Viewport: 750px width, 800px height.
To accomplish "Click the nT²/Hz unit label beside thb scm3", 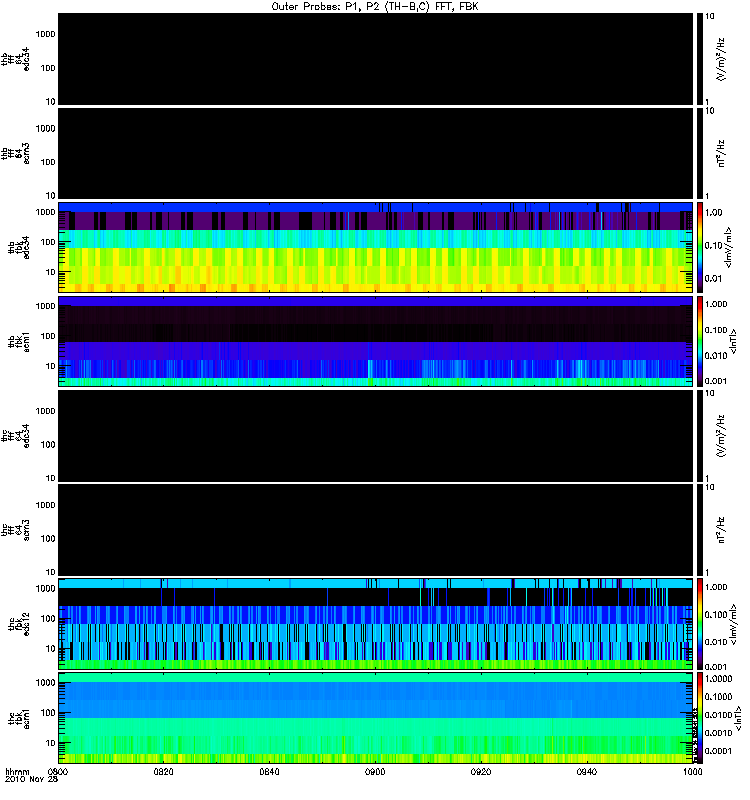I will (721, 154).
